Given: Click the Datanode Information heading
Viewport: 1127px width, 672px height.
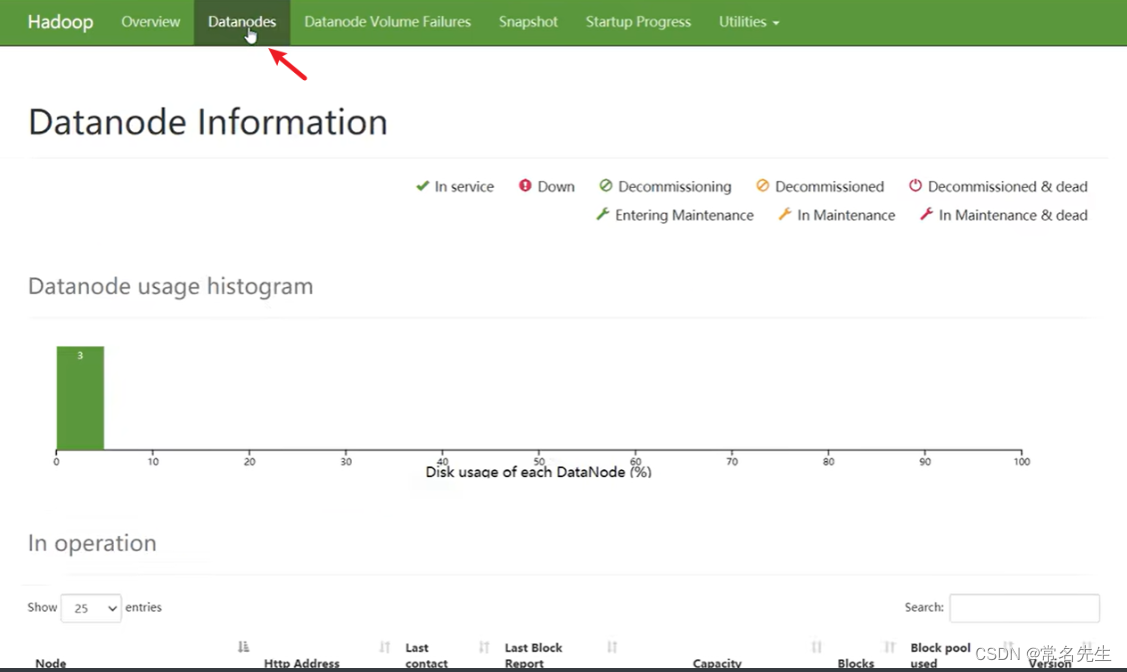Looking at the screenshot, I should point(208,121).
